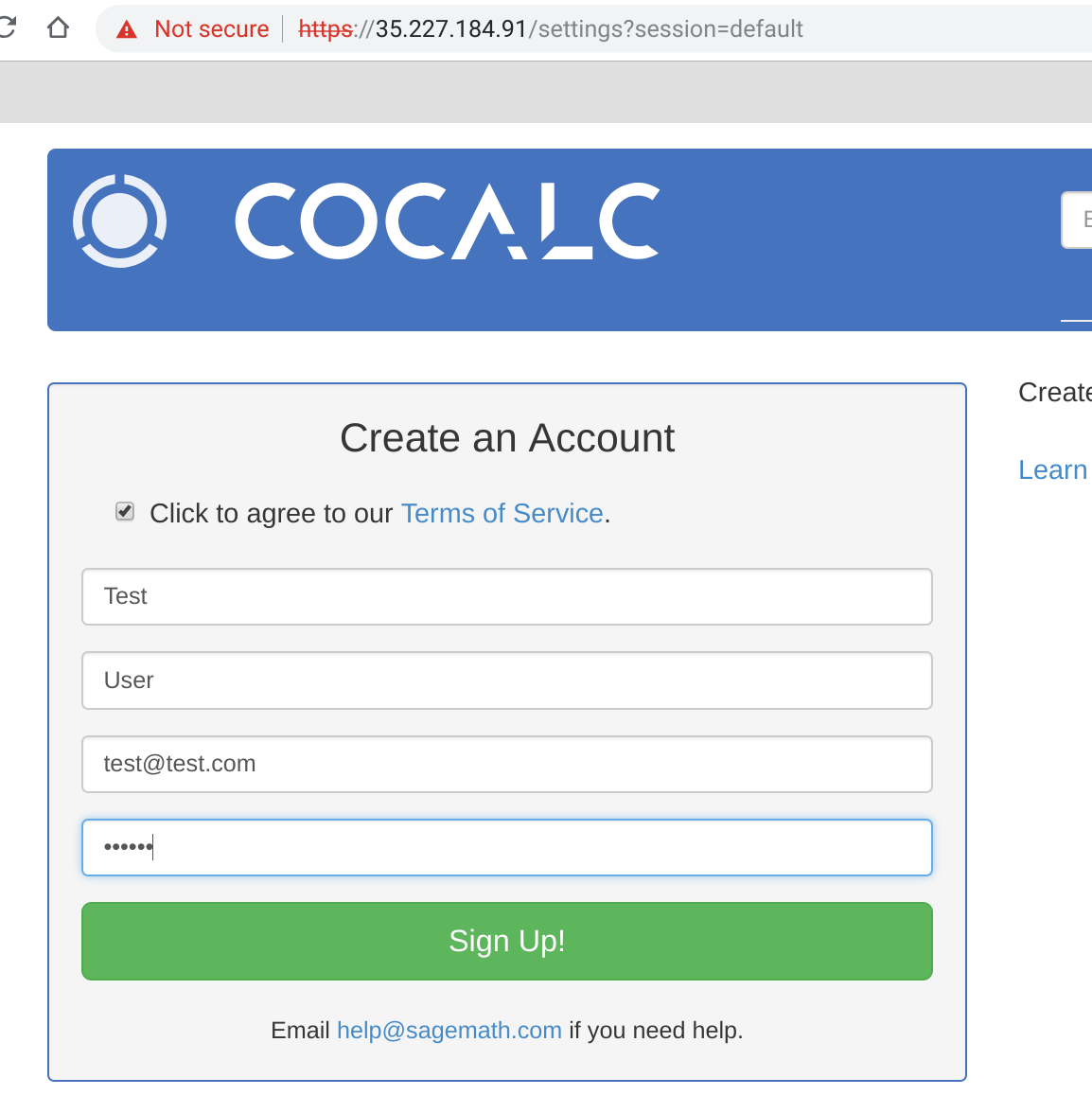
Task: Click the "Create" text beside the form
Action: coord(1054,392)
